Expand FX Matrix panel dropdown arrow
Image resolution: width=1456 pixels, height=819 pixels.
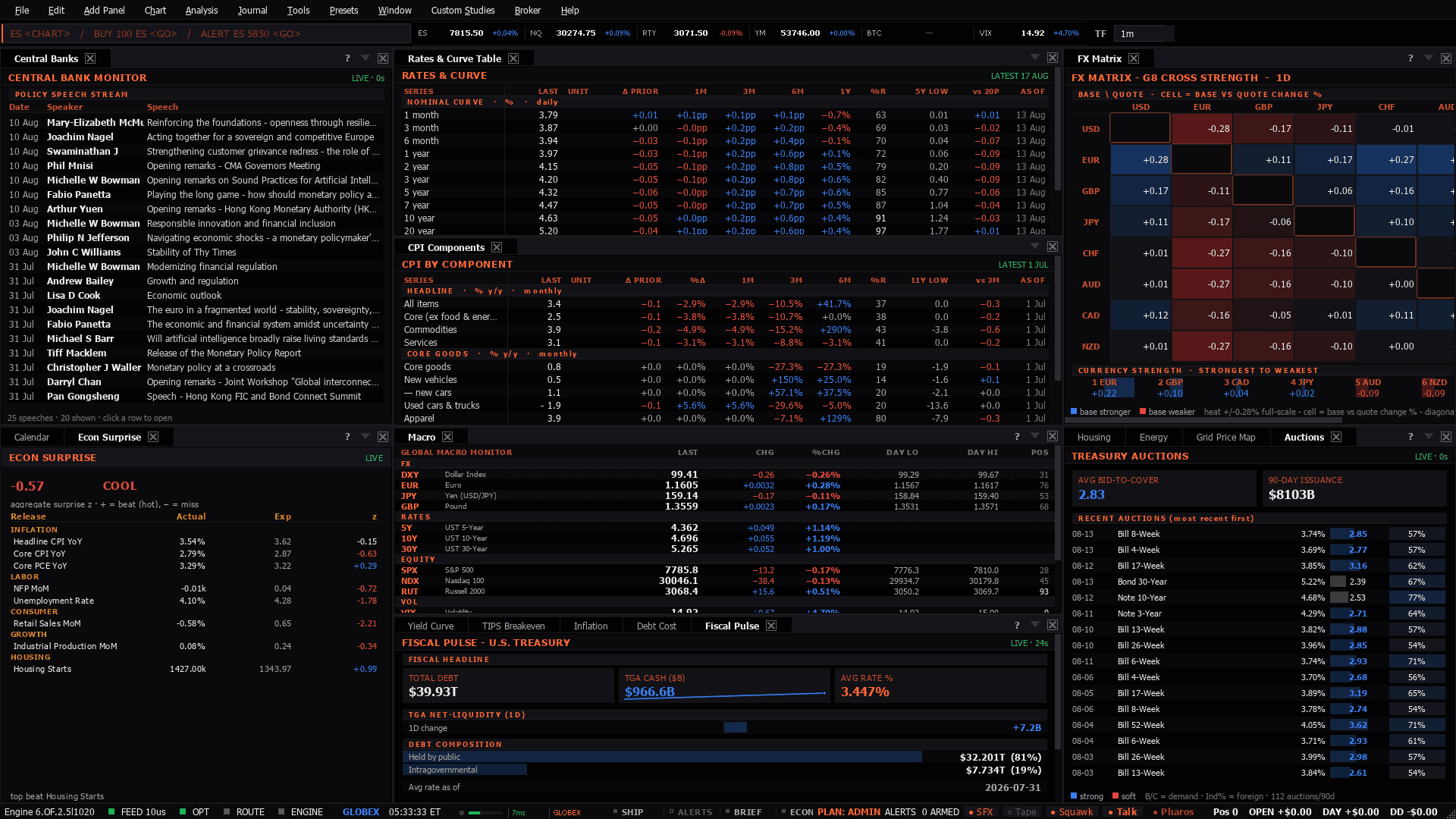coord(1429,58)
